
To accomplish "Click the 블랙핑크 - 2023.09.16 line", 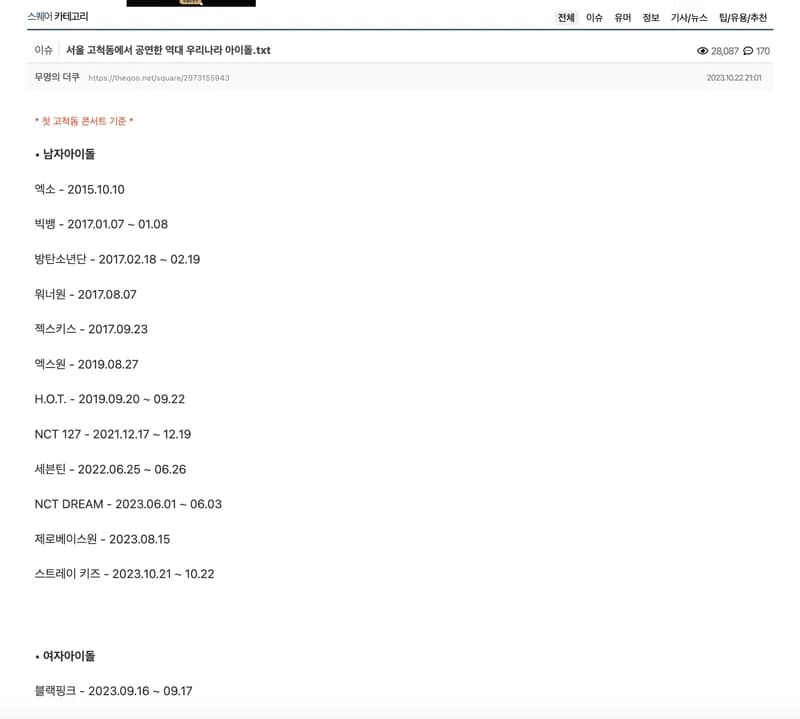I will 113,691.
